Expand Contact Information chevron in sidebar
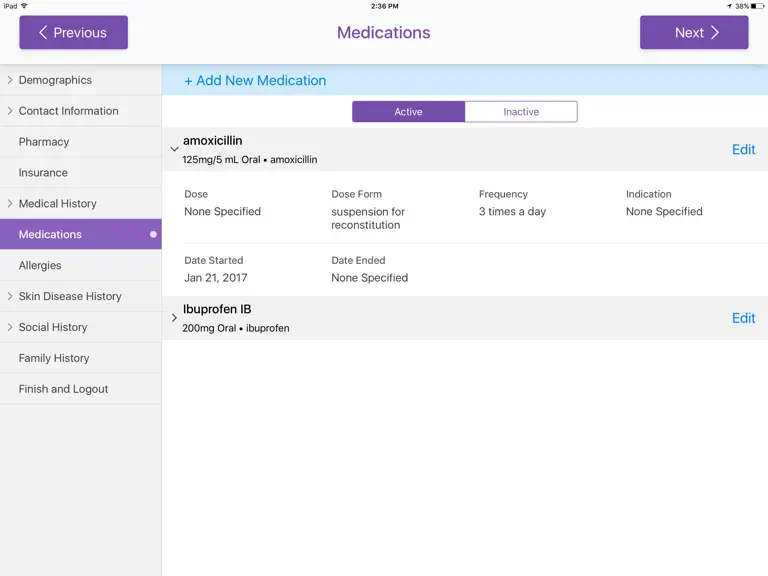Screen dimensions: 768x576 point(10,111)
